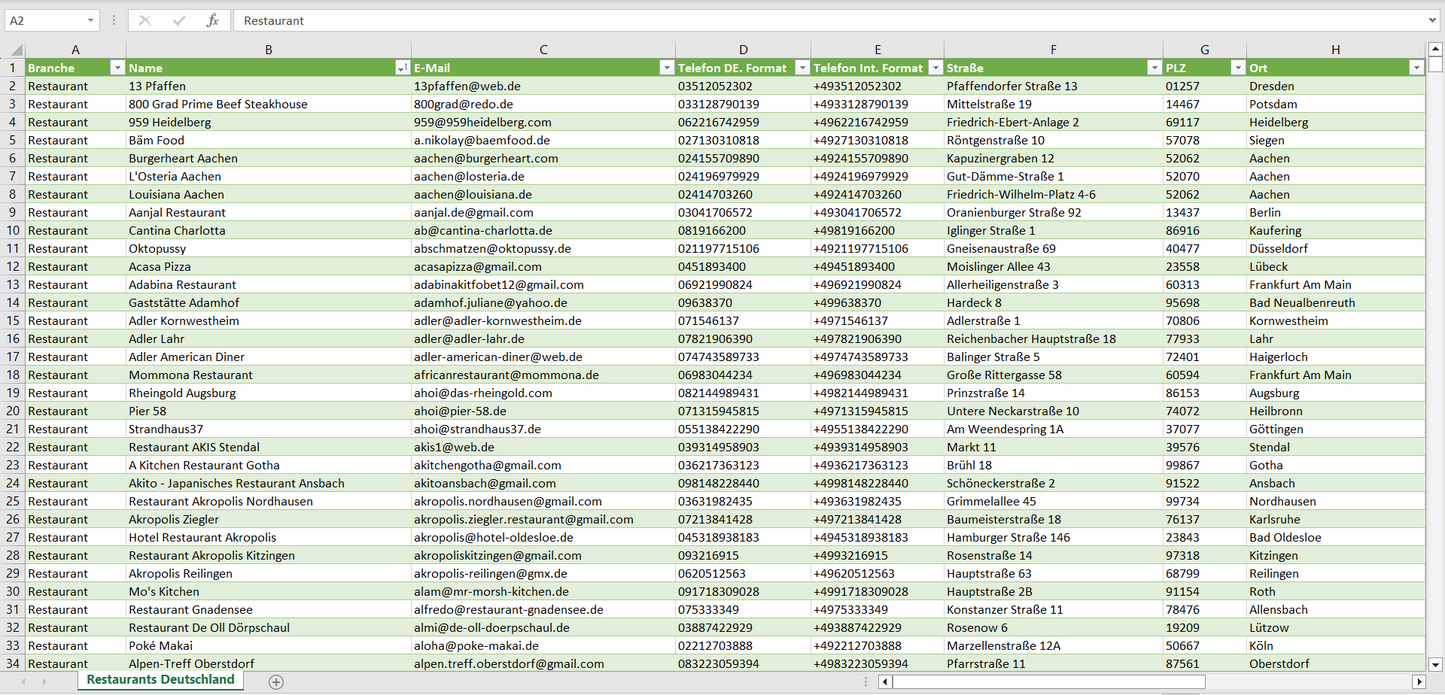The width and height of the screenshot is (1445, 695).
Task: Open the Ort column filter dropdown
Action: click(1416, 68)
